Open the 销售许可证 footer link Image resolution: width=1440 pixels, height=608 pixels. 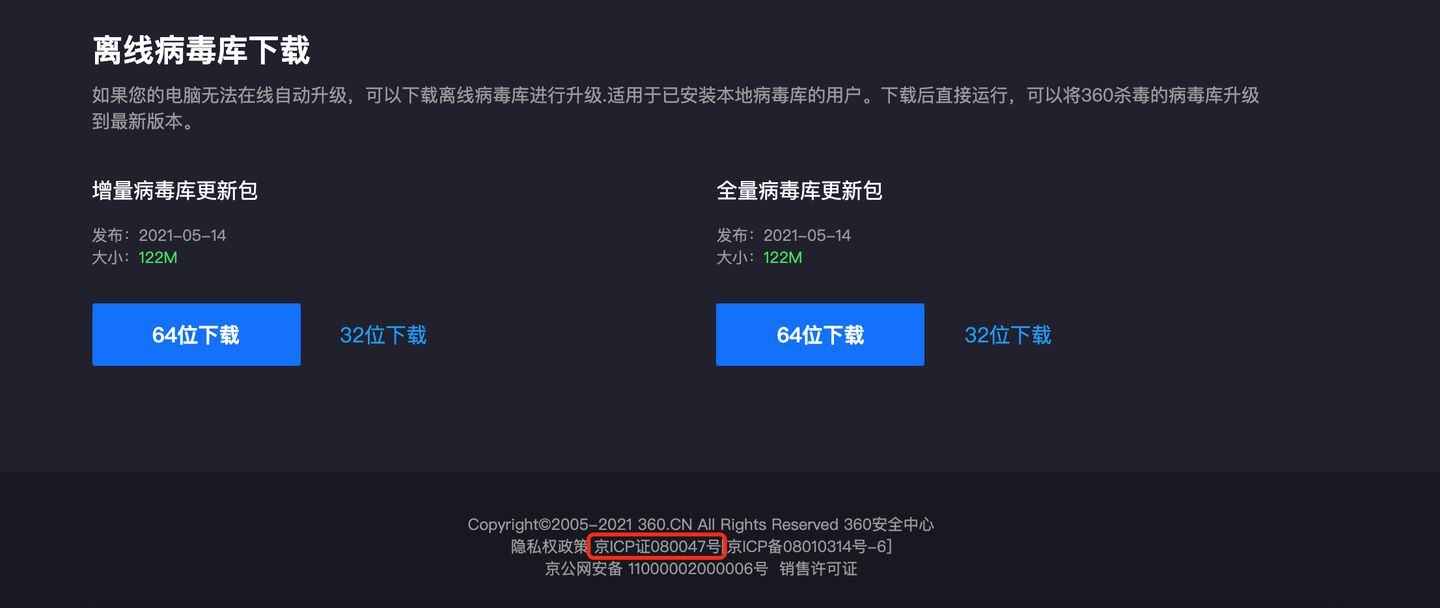click(818, 569)
